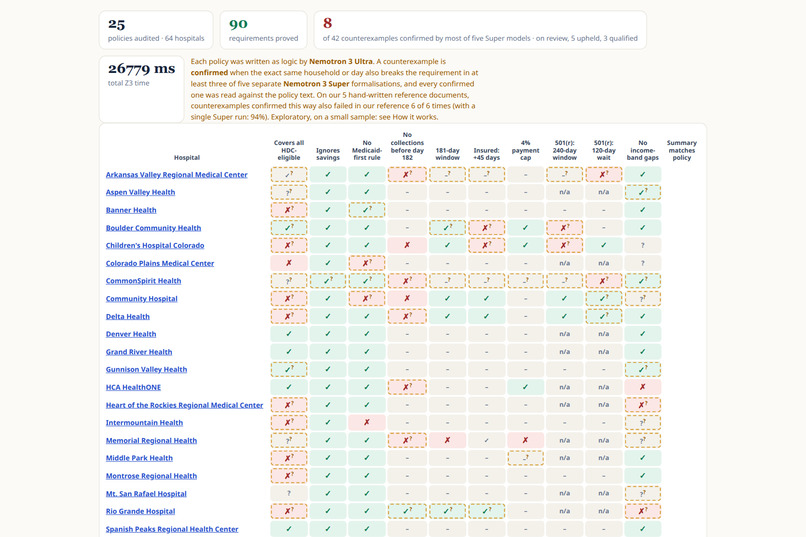806x537 pixels.
Task: Follow the Montrose Regional Health link
Action: click(x=151, y=476)
